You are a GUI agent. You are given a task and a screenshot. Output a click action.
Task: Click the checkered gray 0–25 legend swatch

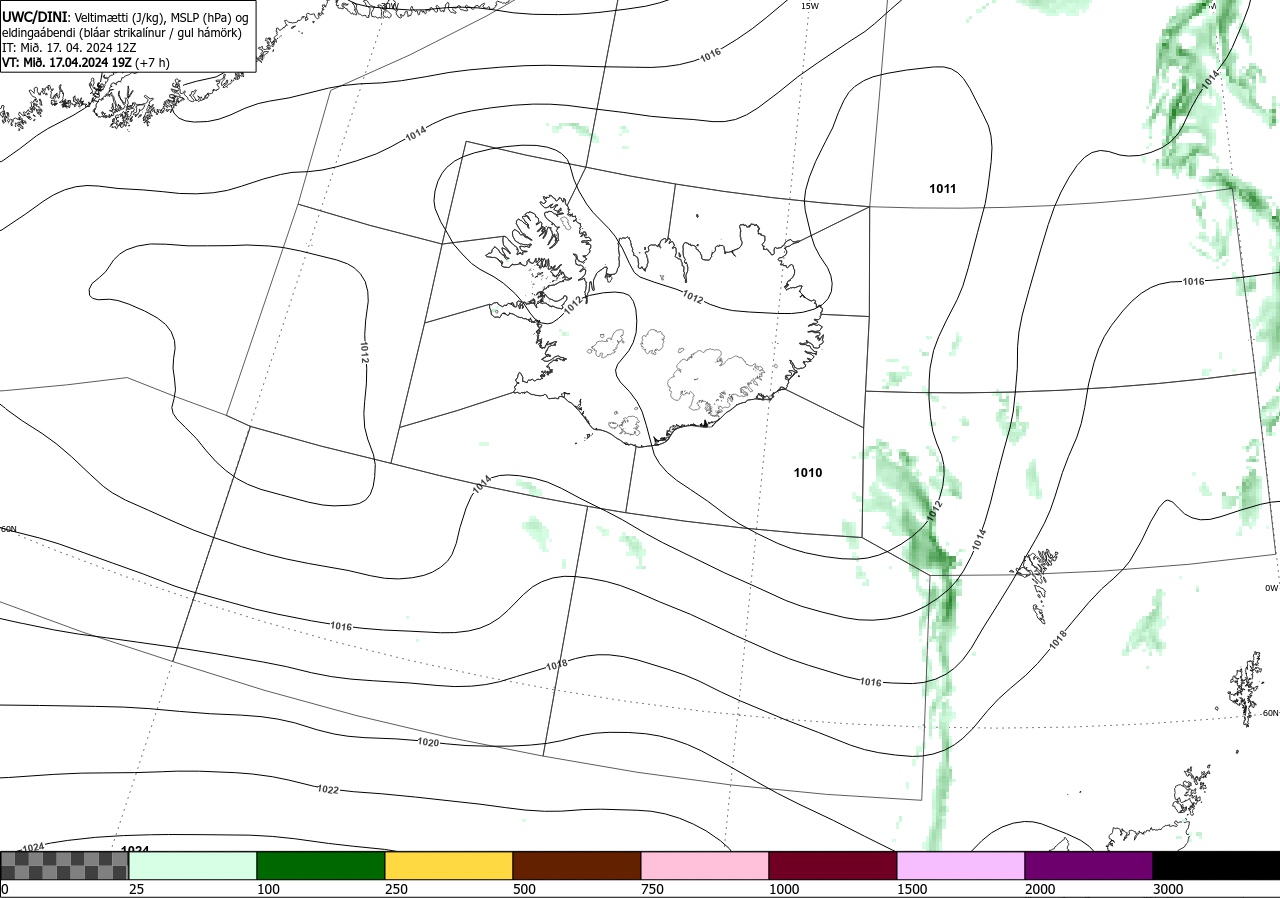click(x=65, y=865)
